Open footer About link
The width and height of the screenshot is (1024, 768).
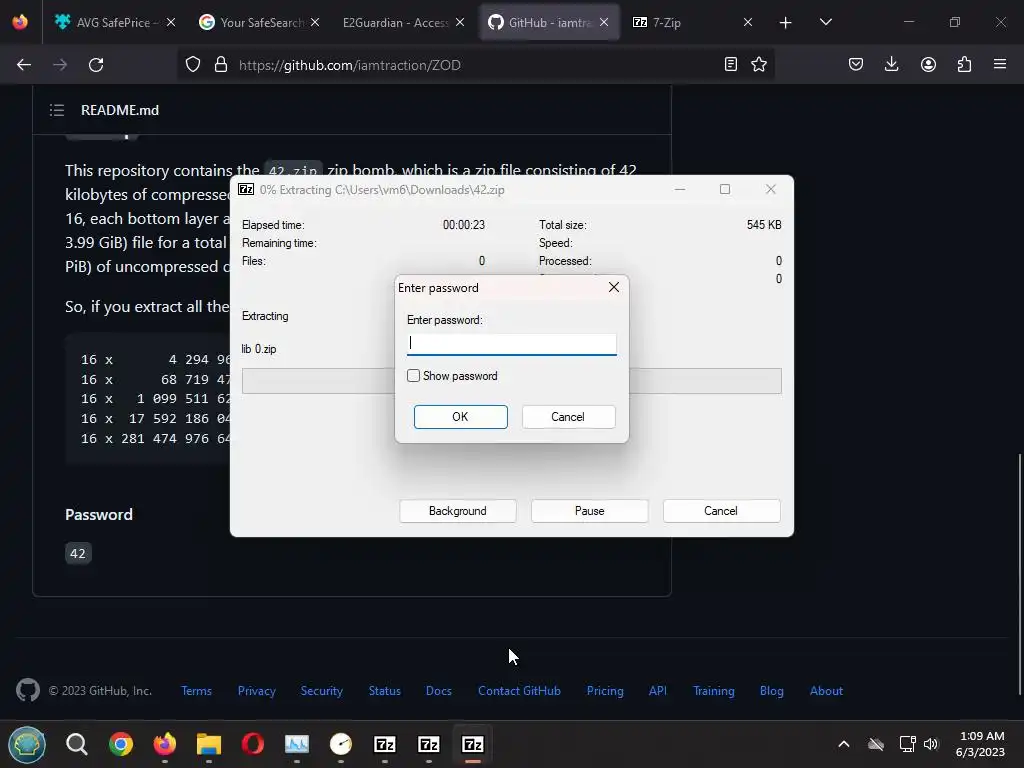point(826,691)
